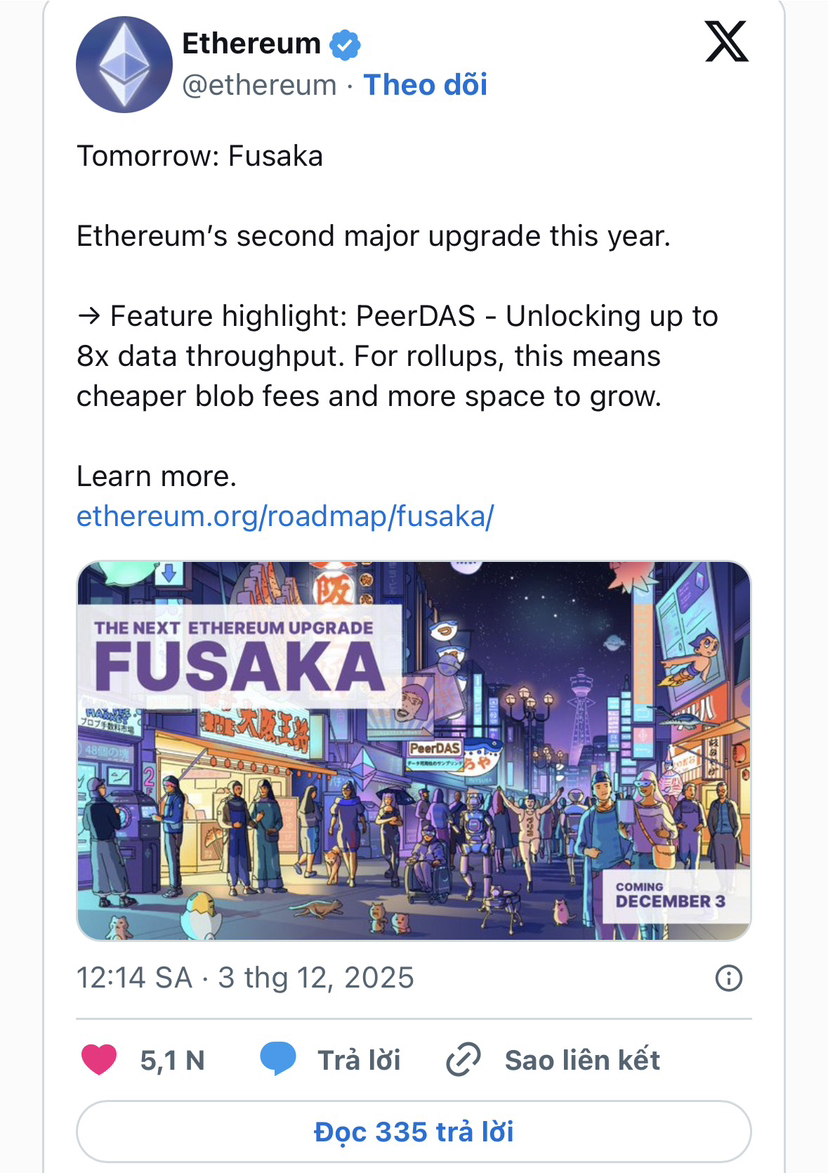Like the post with the heart icon
The image size is (828, 1173).
coord(99,1060)
